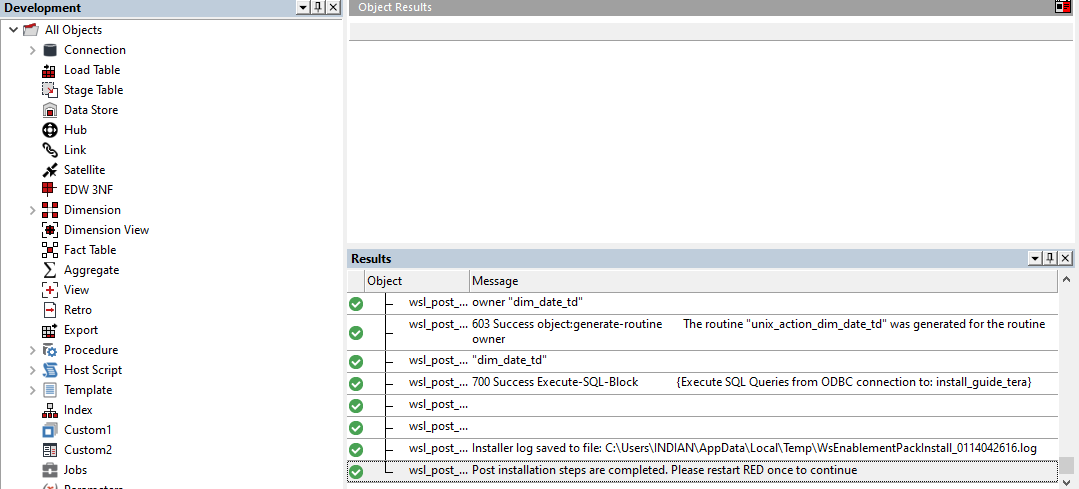Click the Link chain icon
Image resolution: width=1079 pixels, height=489 pixels.
tap(50, 149)
